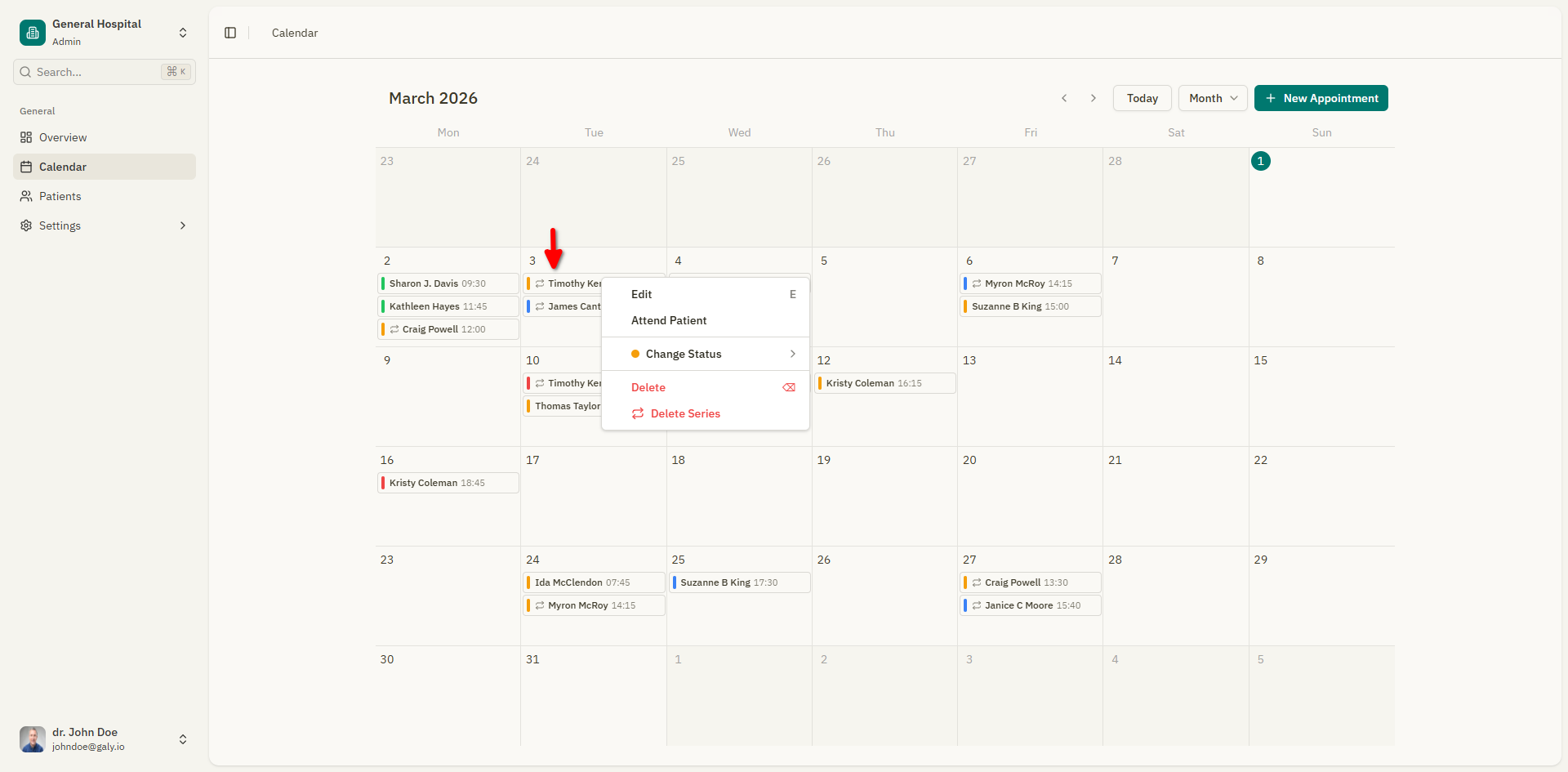This screenshot has height=772, width=1568.
Task: Click the recurrence icon beside Delete Series
Action: [x=637, y=413]
